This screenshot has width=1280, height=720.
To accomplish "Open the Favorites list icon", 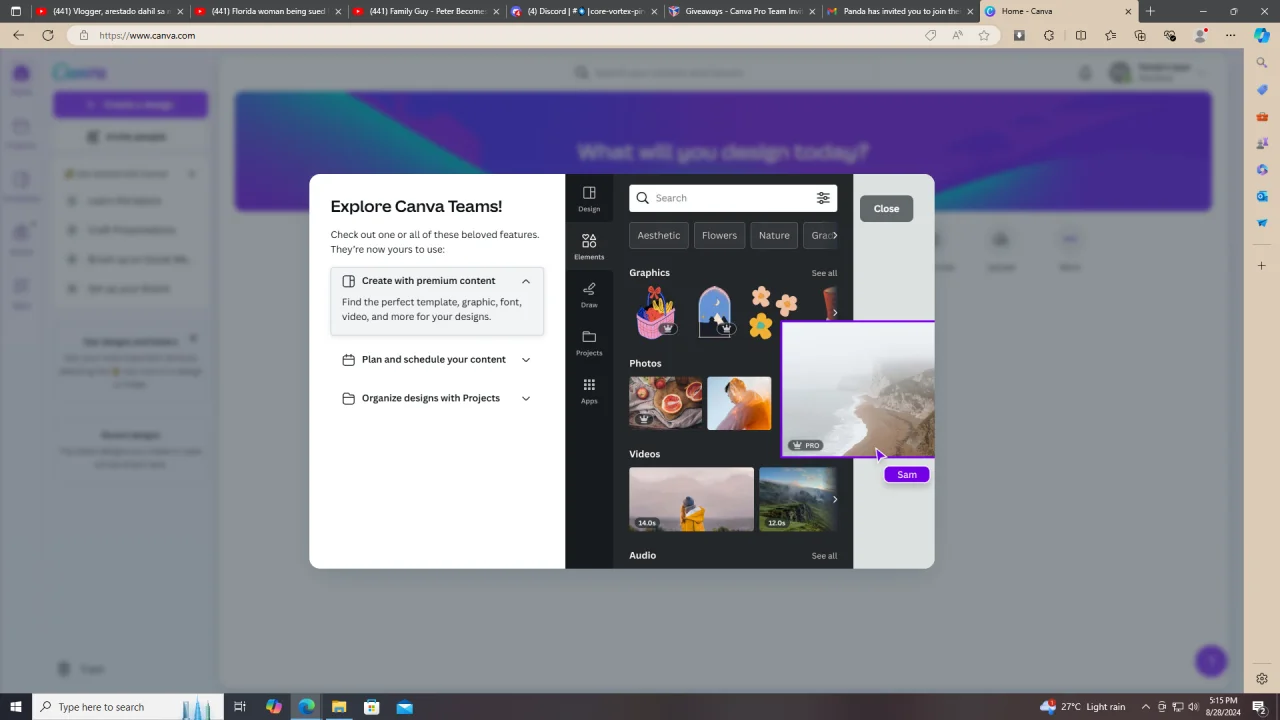I will click(1111, 35).
